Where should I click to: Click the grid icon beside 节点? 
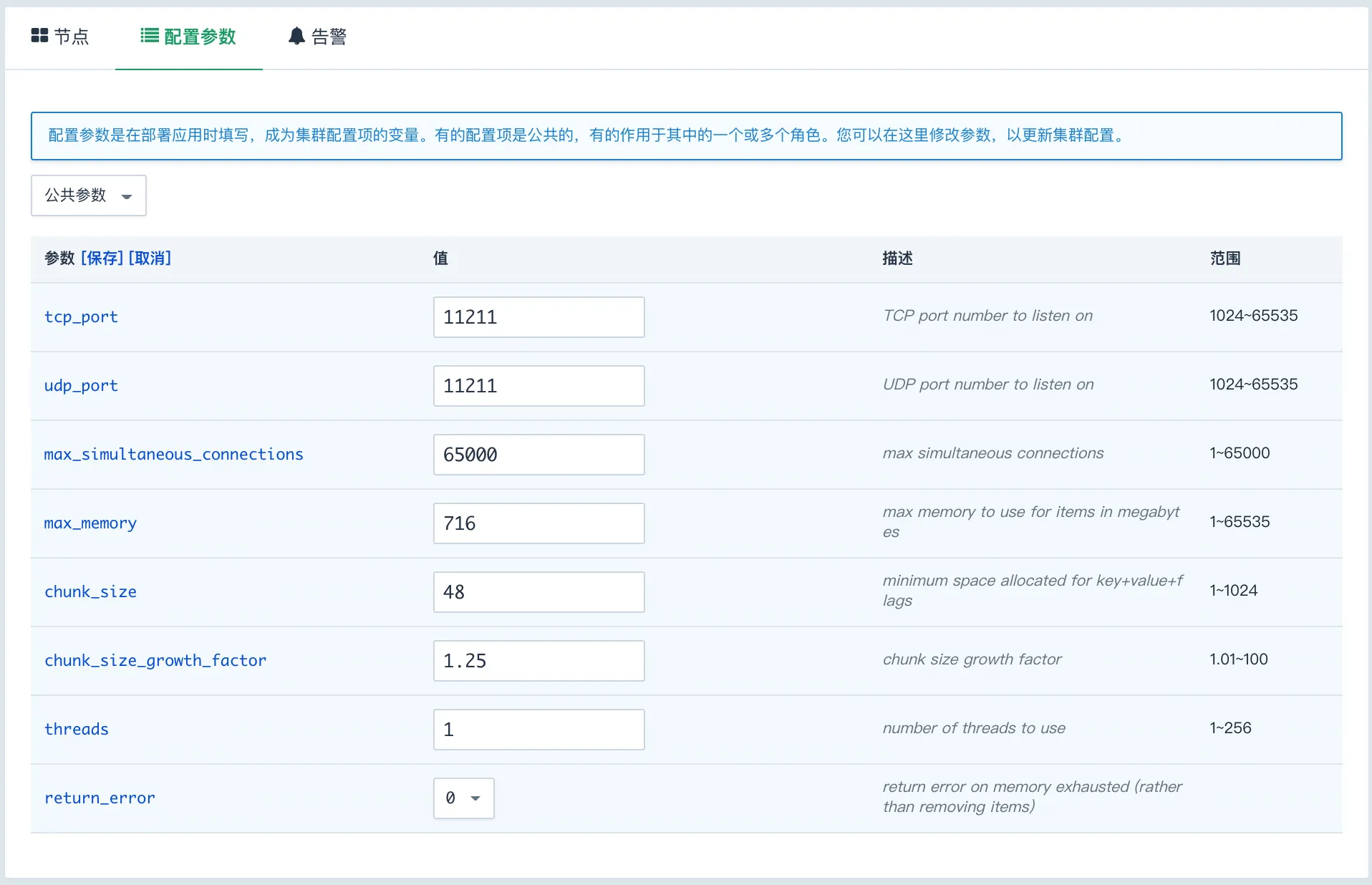click(x=39, y=35)
